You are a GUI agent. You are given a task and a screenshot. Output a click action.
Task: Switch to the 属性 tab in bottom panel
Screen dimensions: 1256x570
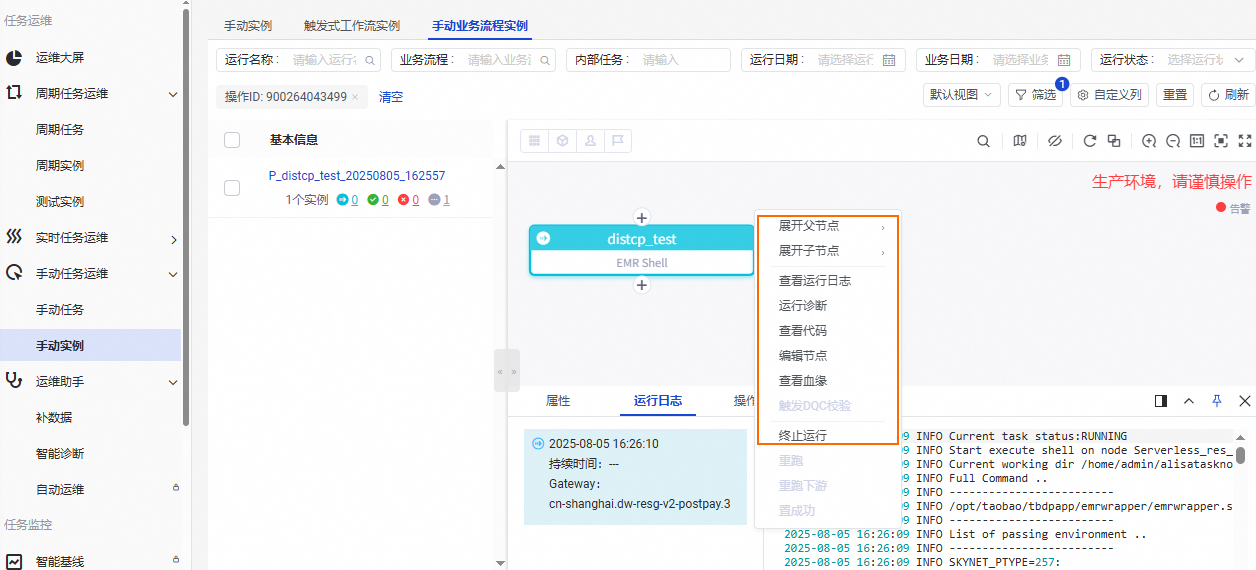point(558,401)
